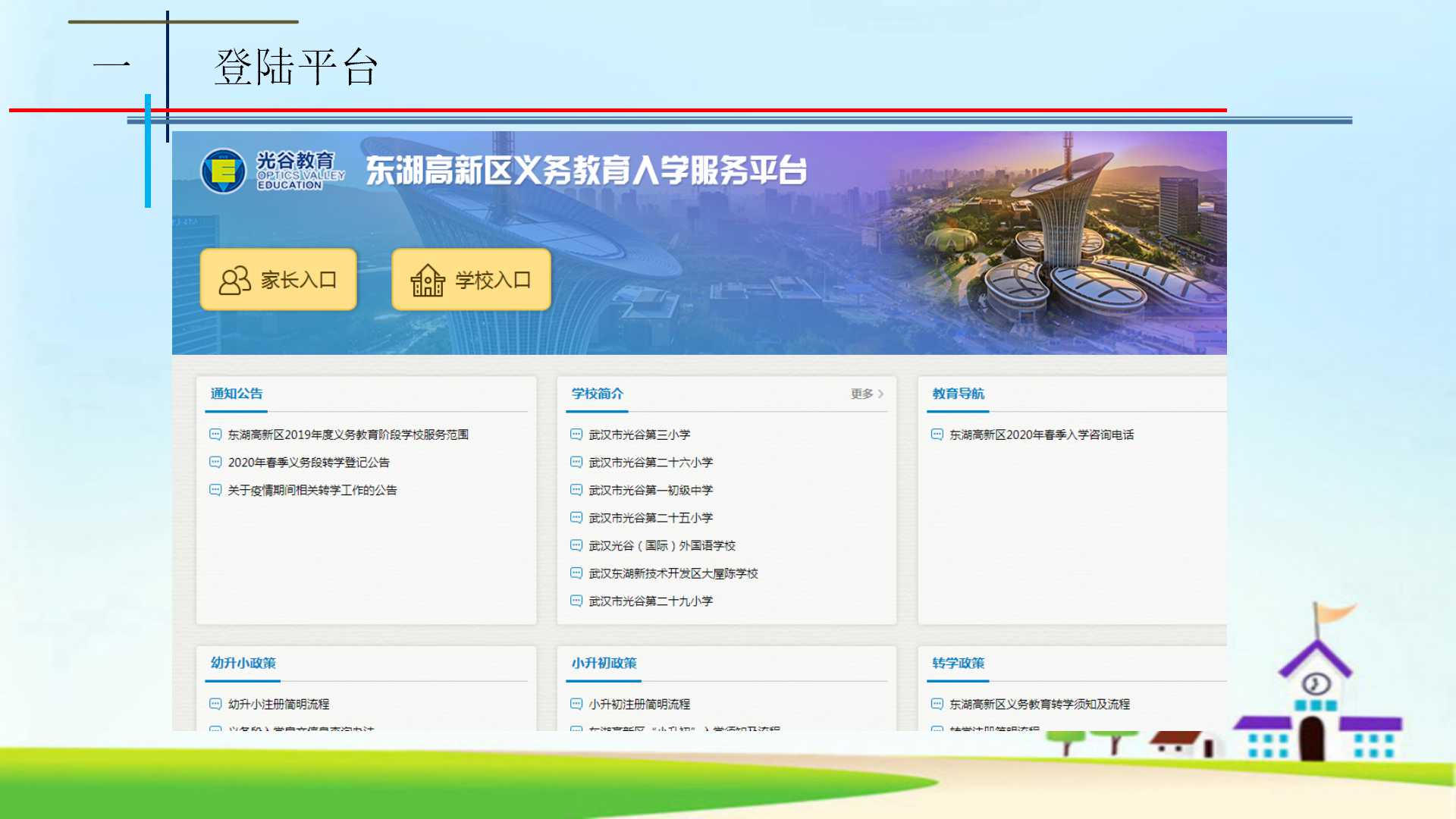Screen dimensions: 1456x819
Task: Click the Optics Valley Education logo
Action: pyautogui.click(x=224, y=171)
